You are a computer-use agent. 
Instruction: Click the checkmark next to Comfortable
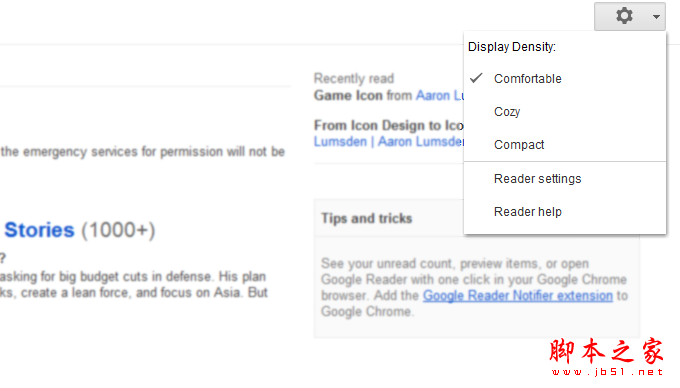point(476,78)
